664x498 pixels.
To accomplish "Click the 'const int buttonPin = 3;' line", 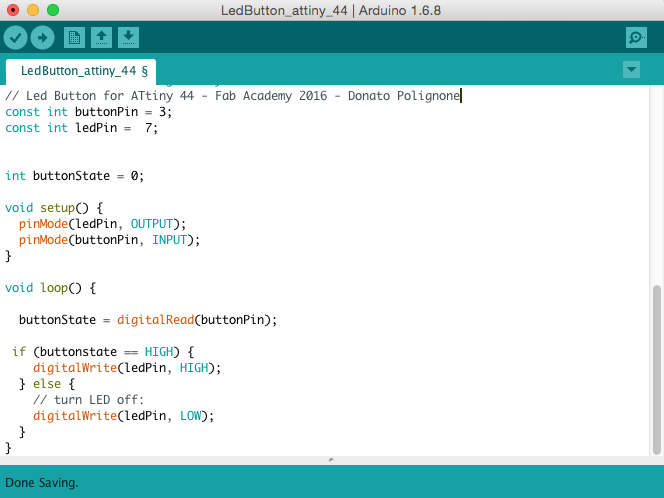I will (89, 112).
